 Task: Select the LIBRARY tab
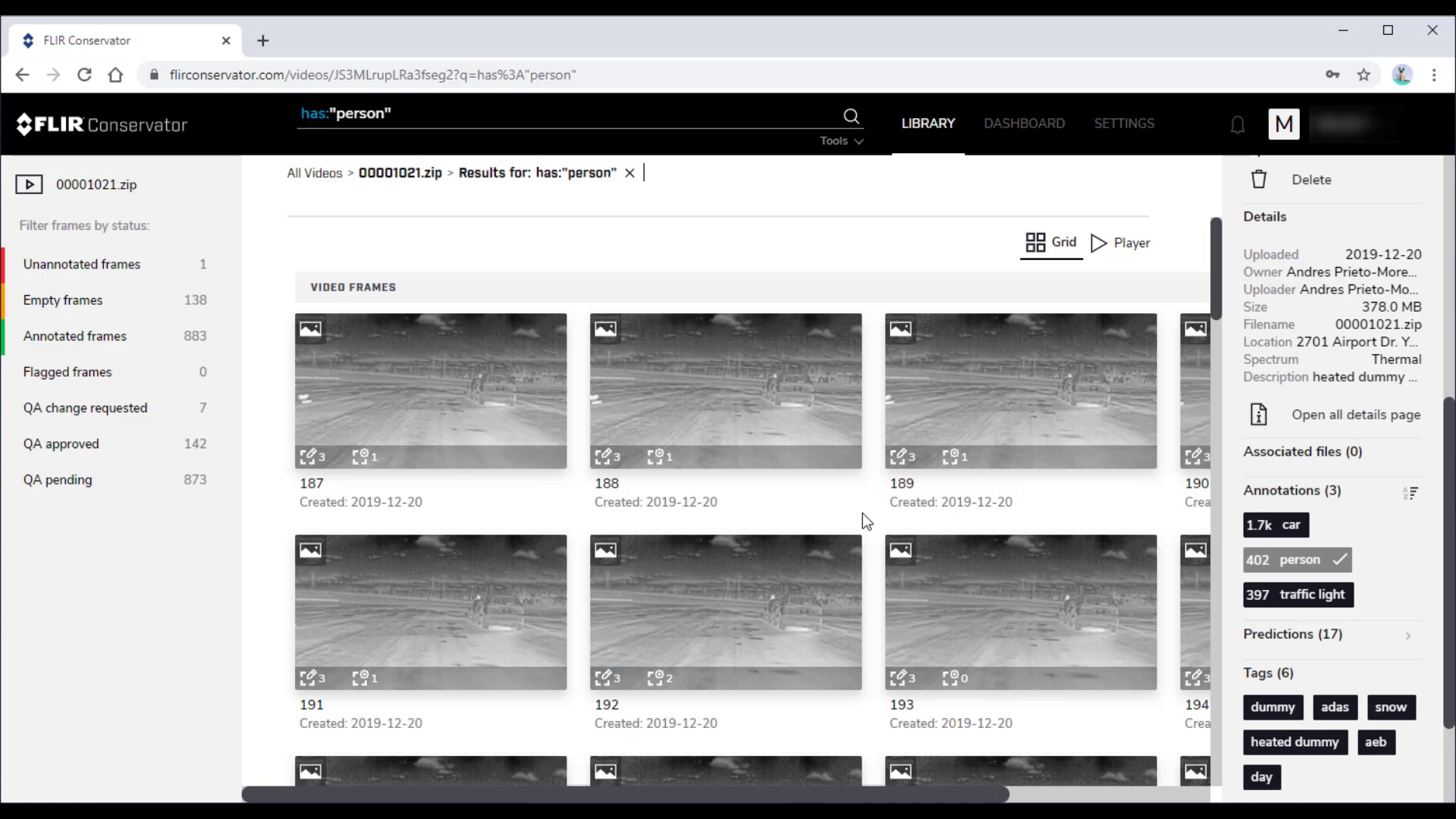[929, 122]
